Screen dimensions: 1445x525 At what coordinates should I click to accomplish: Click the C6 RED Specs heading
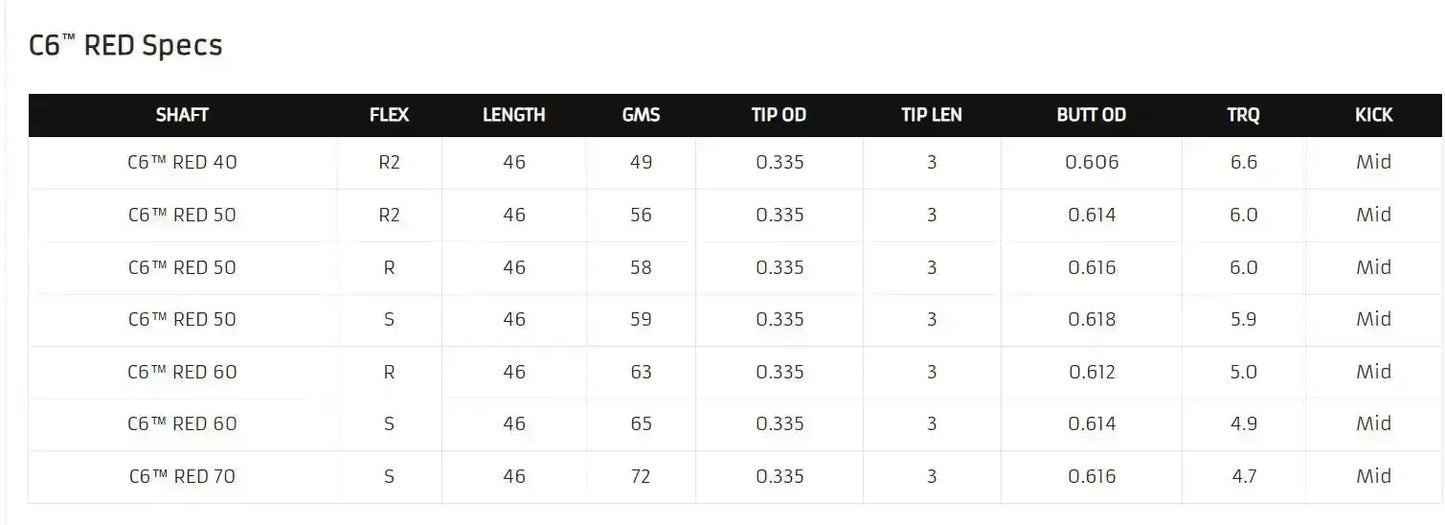pyautogui.click(x=126, y=46)
